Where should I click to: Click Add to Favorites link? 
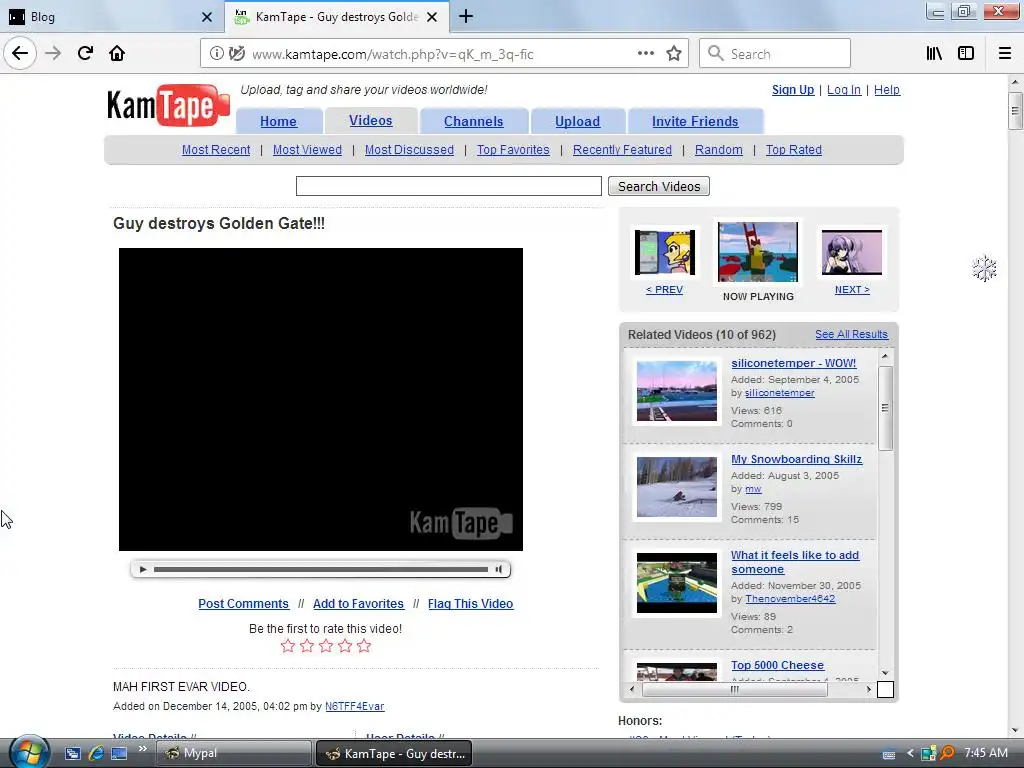point(358,603)
